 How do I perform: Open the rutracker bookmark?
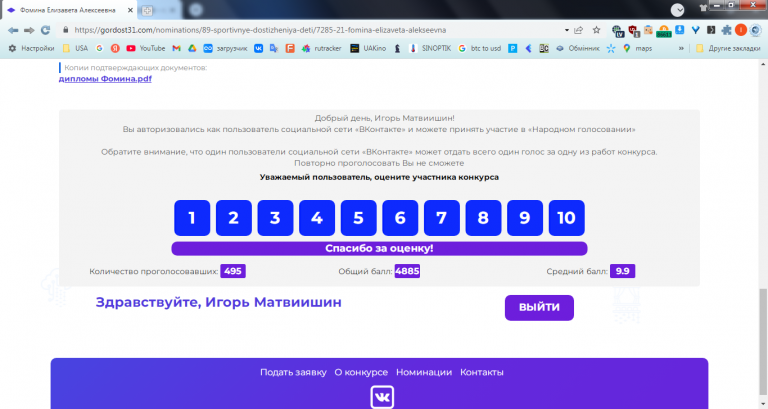coord(322,48)
